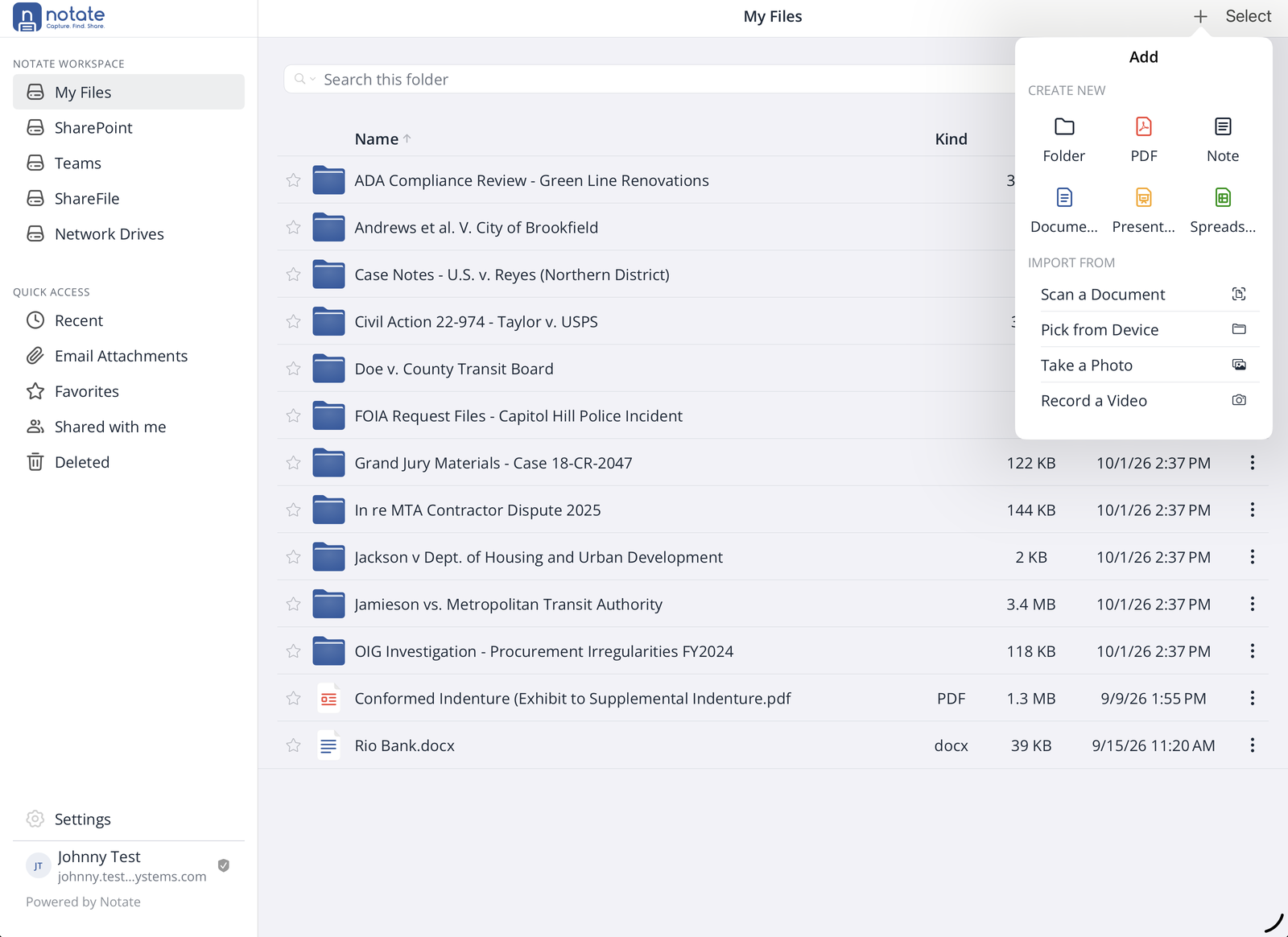
Task: Open Recent files quick access
Action: [x=129, y=320]
